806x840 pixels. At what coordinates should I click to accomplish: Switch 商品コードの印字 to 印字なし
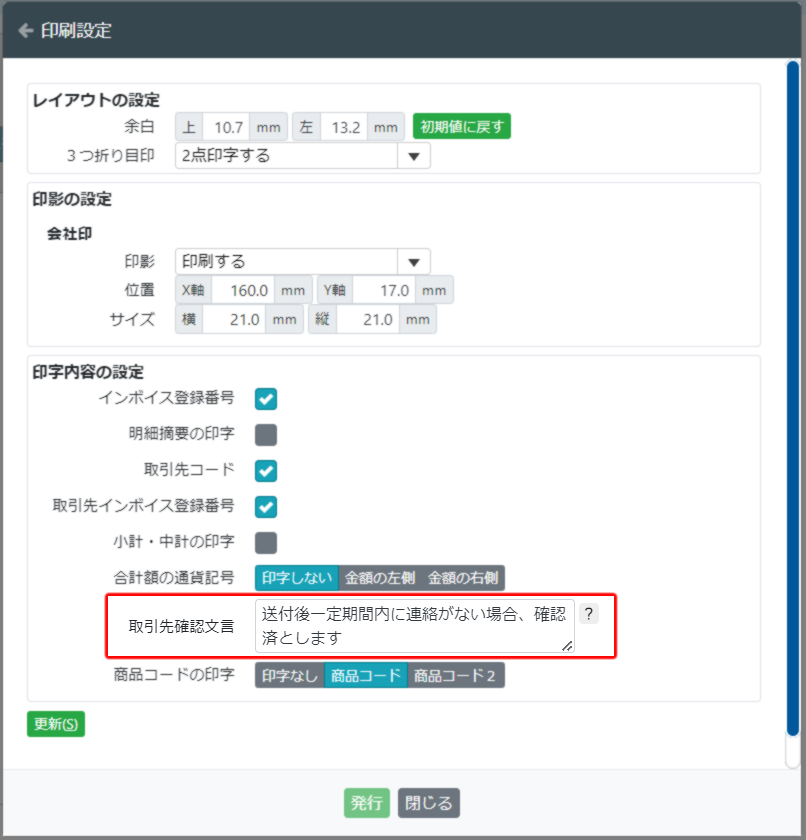pyautogui.click(x=288, y=675)
